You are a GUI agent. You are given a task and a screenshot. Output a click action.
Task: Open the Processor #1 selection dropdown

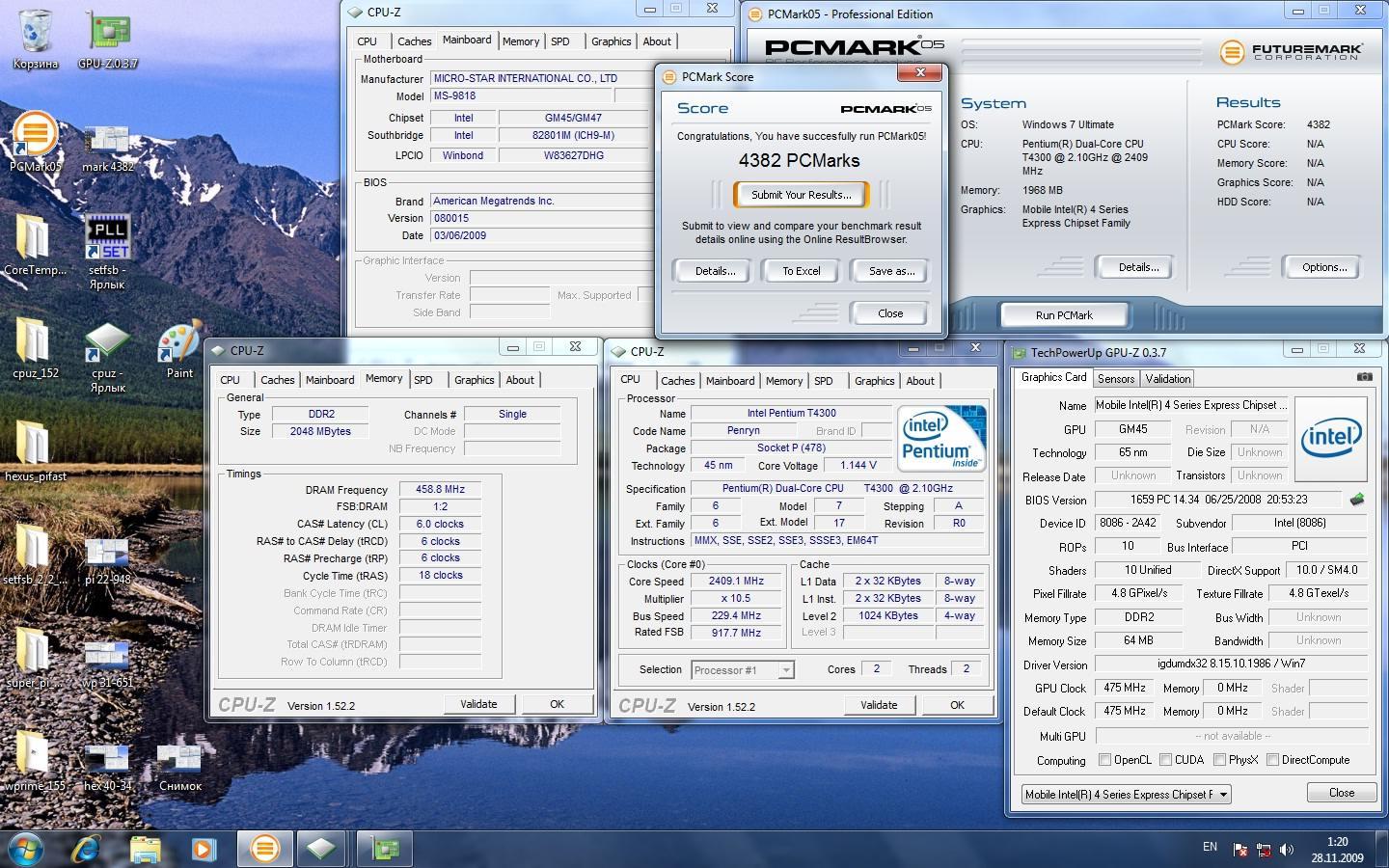coord(743,669)
